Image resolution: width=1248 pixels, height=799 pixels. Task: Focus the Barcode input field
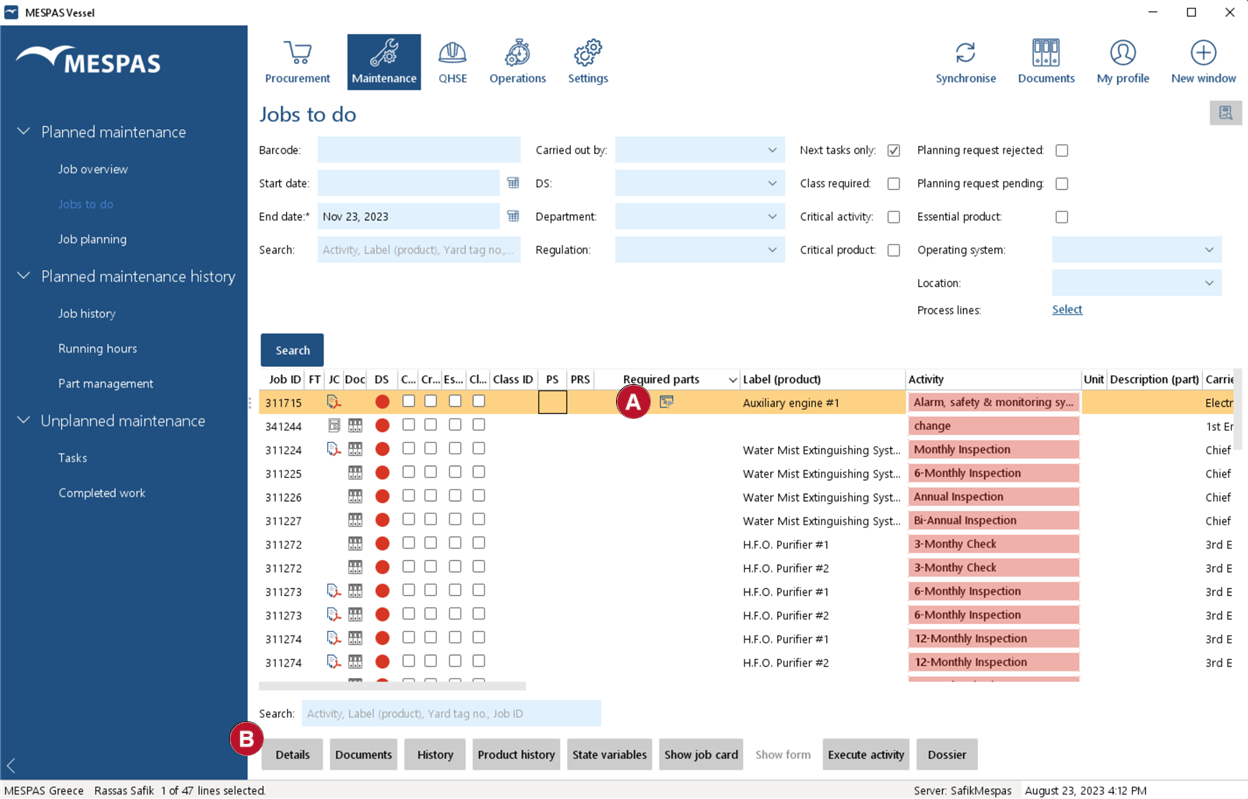point(419,150)
